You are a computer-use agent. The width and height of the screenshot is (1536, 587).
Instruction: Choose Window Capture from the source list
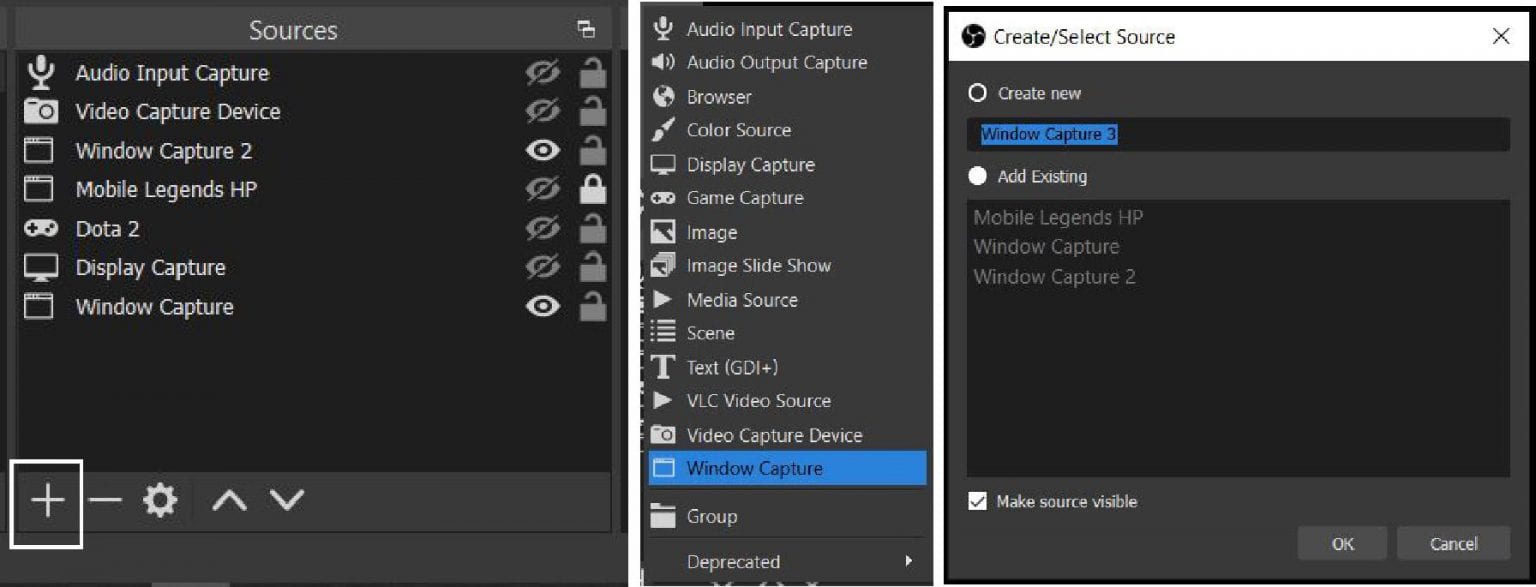[756, 468]
